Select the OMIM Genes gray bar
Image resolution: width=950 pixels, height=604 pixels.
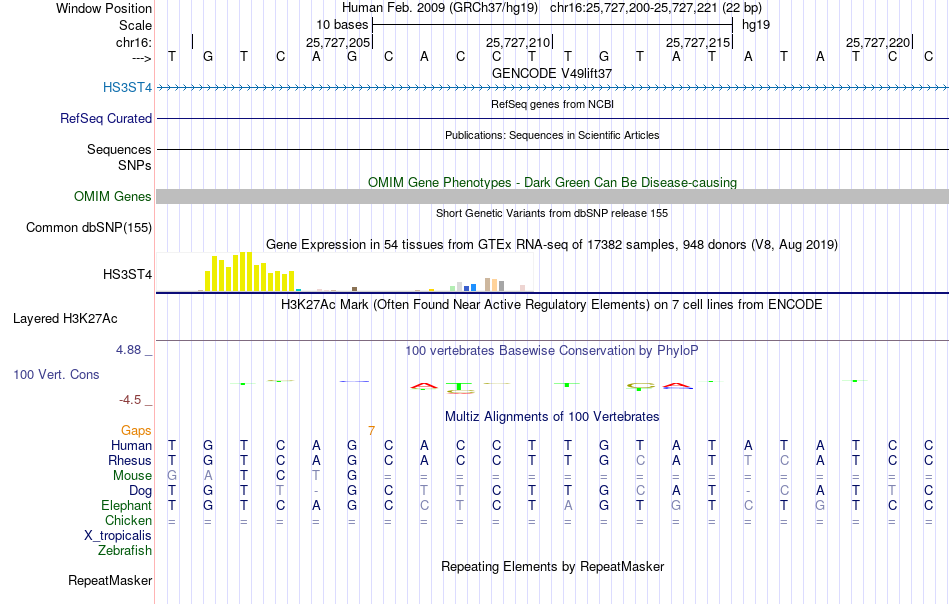click(x=553, y=196)
